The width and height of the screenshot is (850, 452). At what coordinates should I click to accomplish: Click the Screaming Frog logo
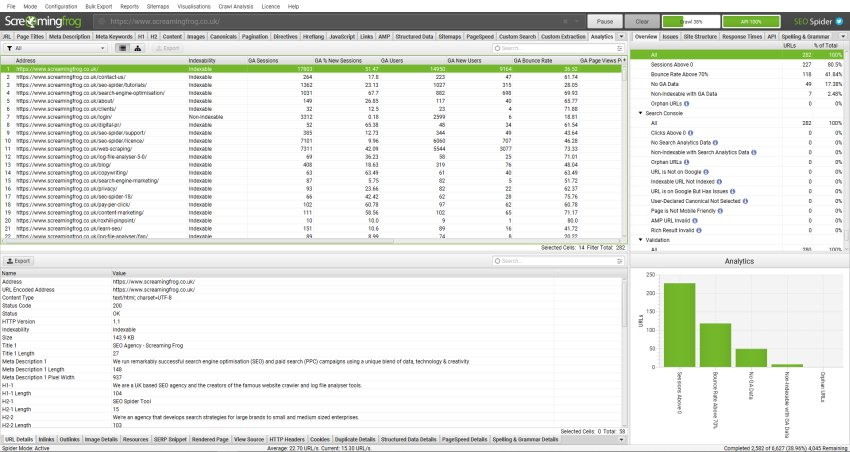click(x=43, y=22)
